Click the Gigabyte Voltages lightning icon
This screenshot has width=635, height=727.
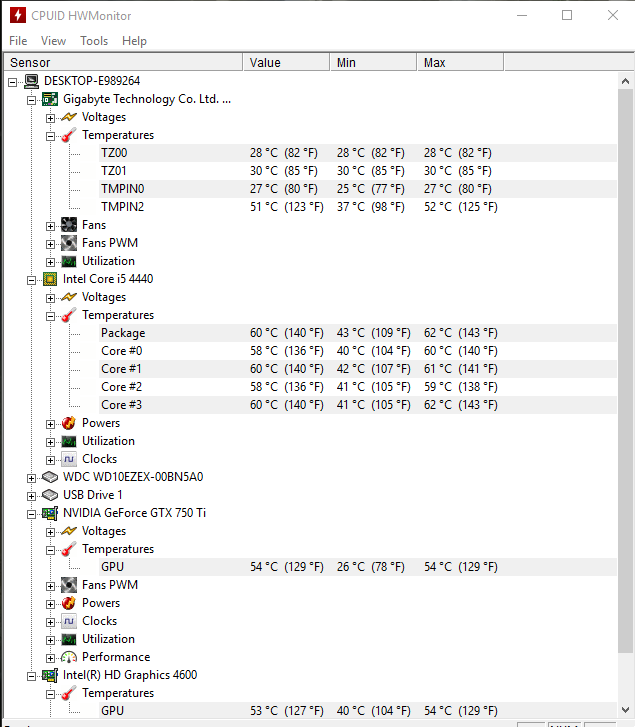[69, 117]
